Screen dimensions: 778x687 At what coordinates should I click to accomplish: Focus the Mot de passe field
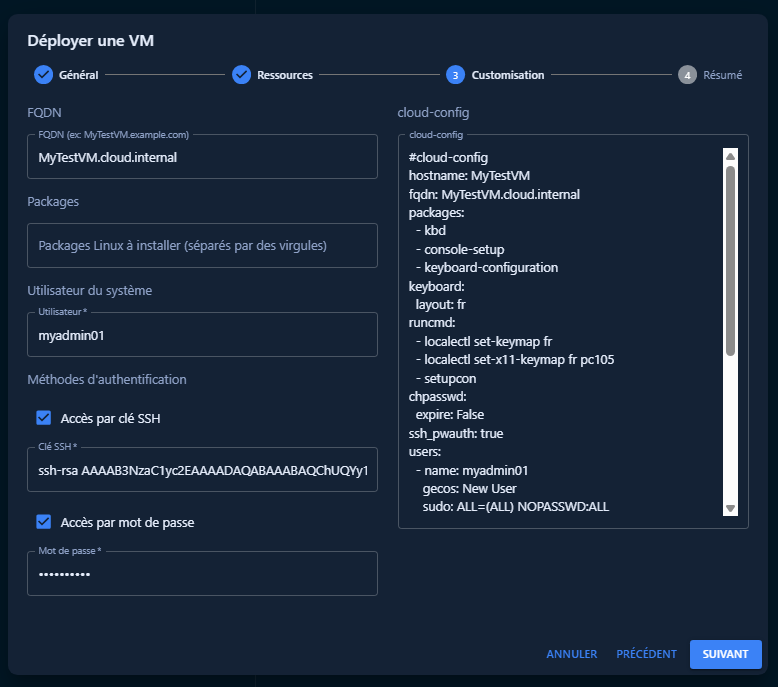[202, 574]
